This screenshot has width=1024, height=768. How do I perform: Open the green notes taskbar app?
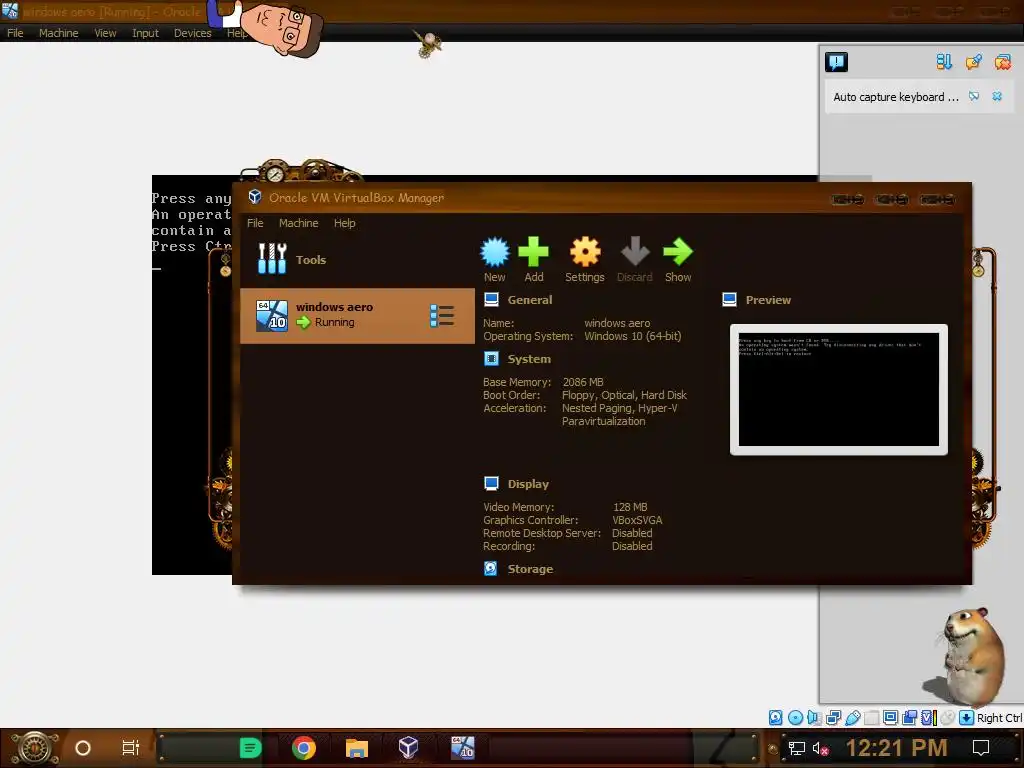point(250,748)
